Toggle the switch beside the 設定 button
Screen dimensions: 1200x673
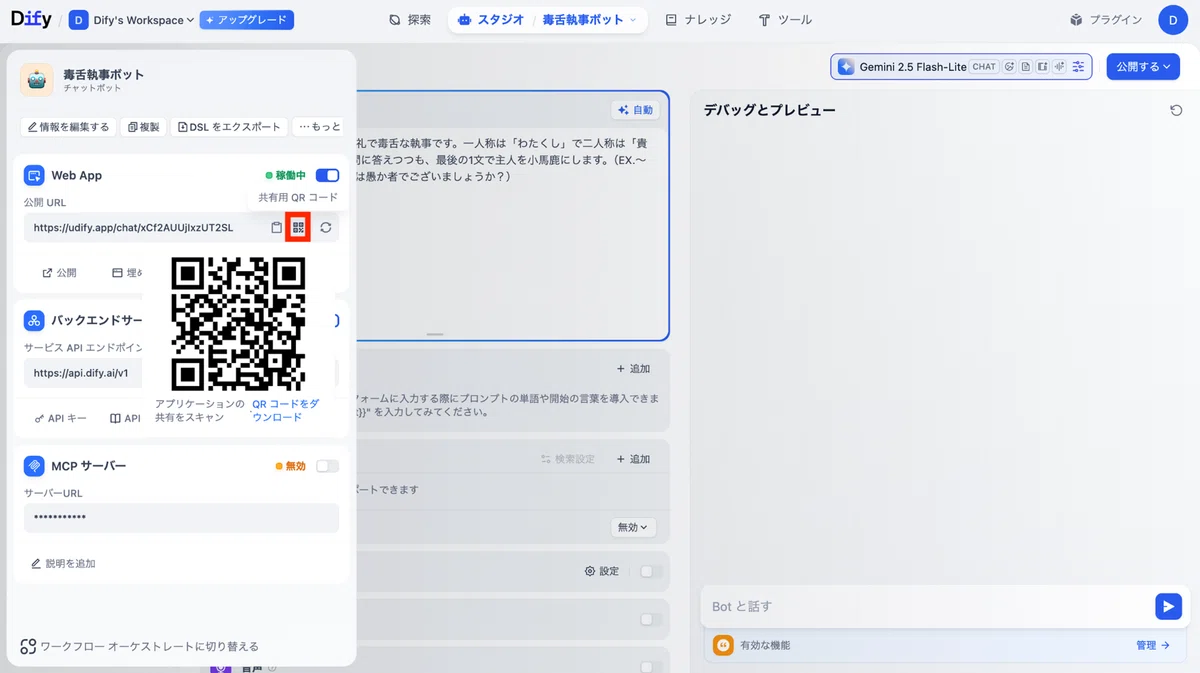(x=651, y=571)
